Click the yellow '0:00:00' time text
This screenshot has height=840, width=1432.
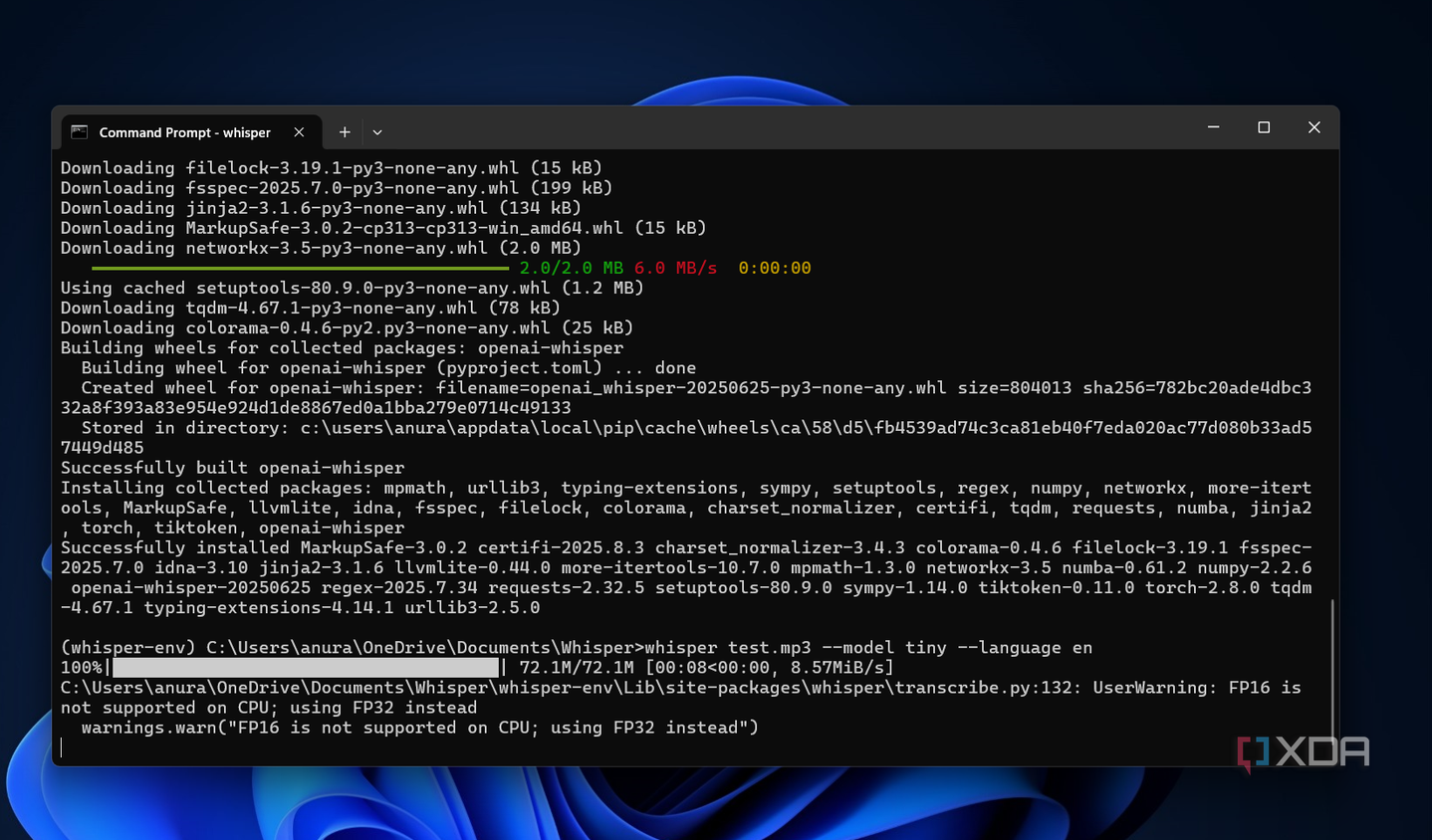775,268
